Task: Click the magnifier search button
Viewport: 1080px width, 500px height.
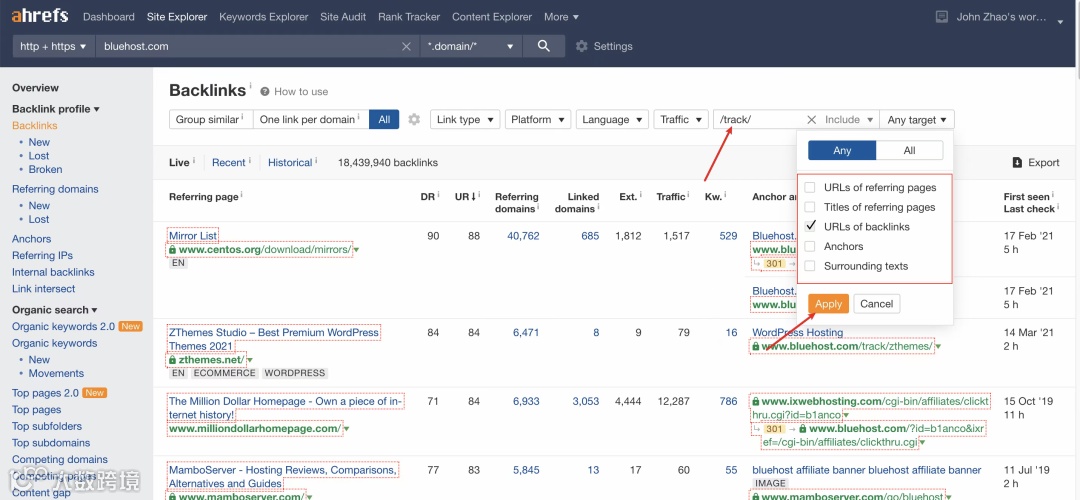Action: click(544, 46)
